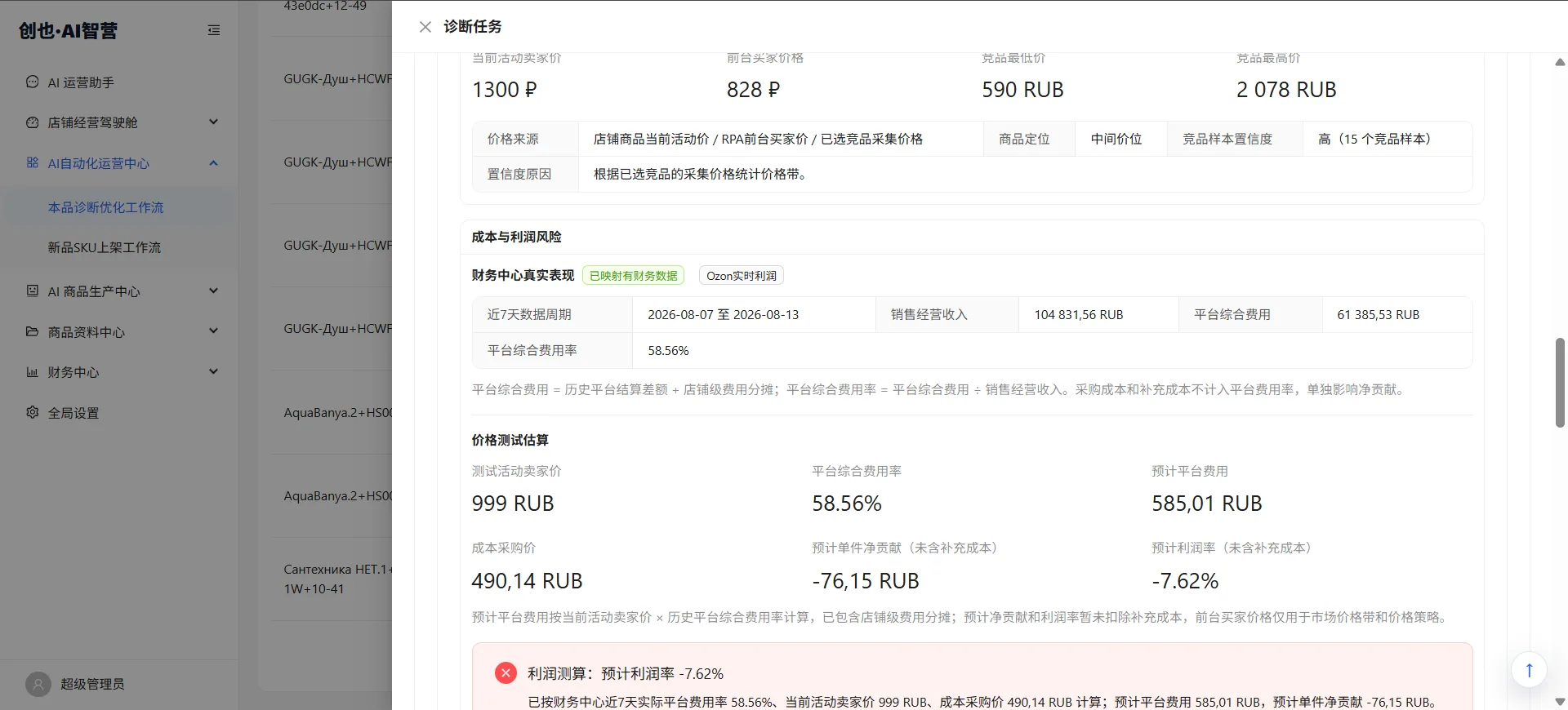Click the 2026-08-07 至 2026-08-13 date cell
This screenshot has height=710, width=1568.
click(x=754, y=315)
